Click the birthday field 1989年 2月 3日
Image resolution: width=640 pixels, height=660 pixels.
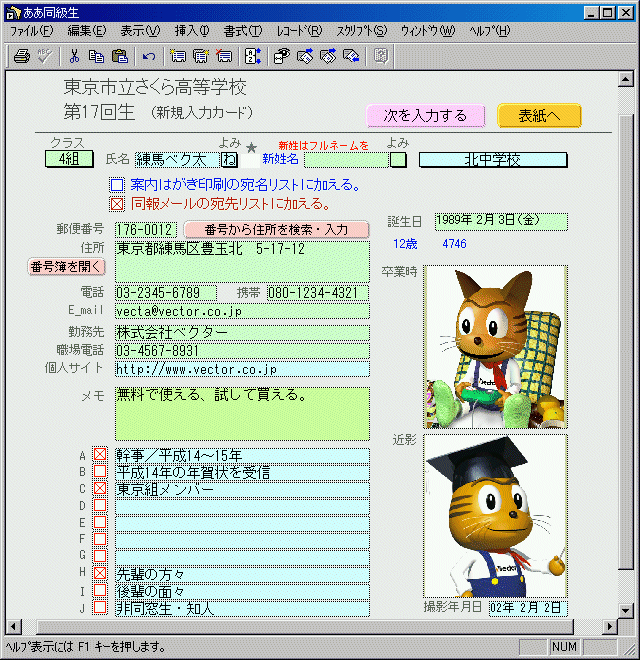pos(501,221)
